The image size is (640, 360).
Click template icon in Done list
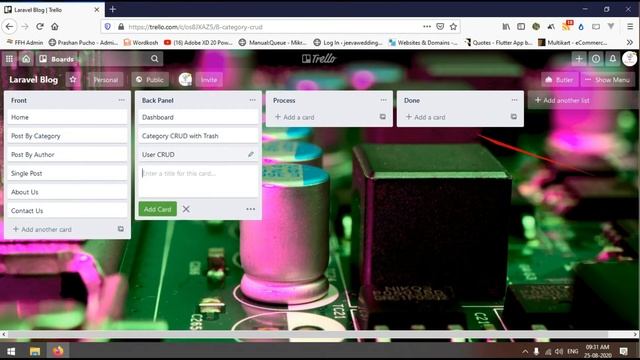click(x=514, y=117)
